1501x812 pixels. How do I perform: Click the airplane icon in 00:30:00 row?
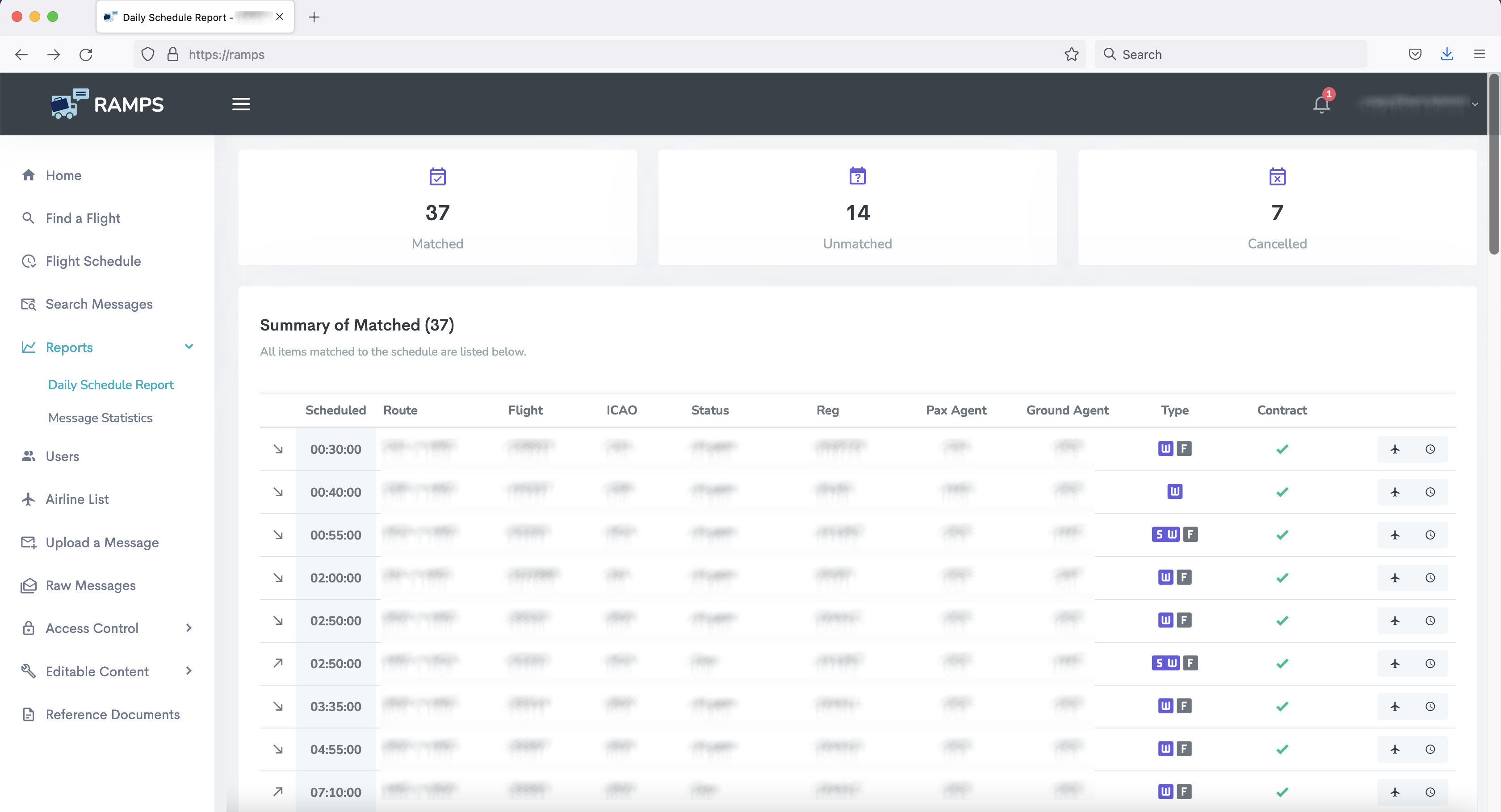point(1394,449)
